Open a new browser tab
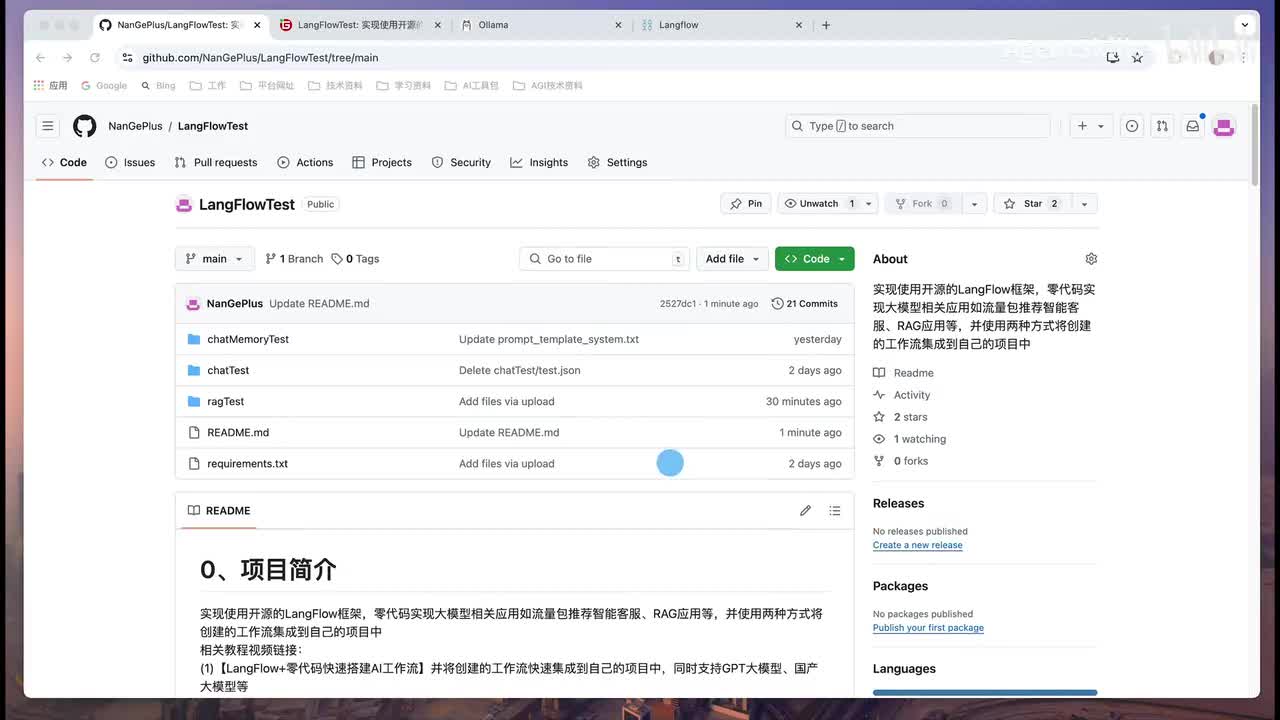Screen dimensions: 1280x720 point(826,25)
